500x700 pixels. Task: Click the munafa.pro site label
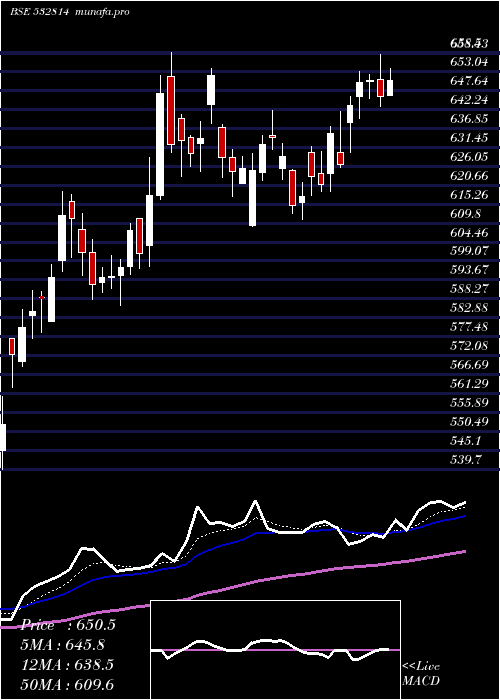[102, 12]
